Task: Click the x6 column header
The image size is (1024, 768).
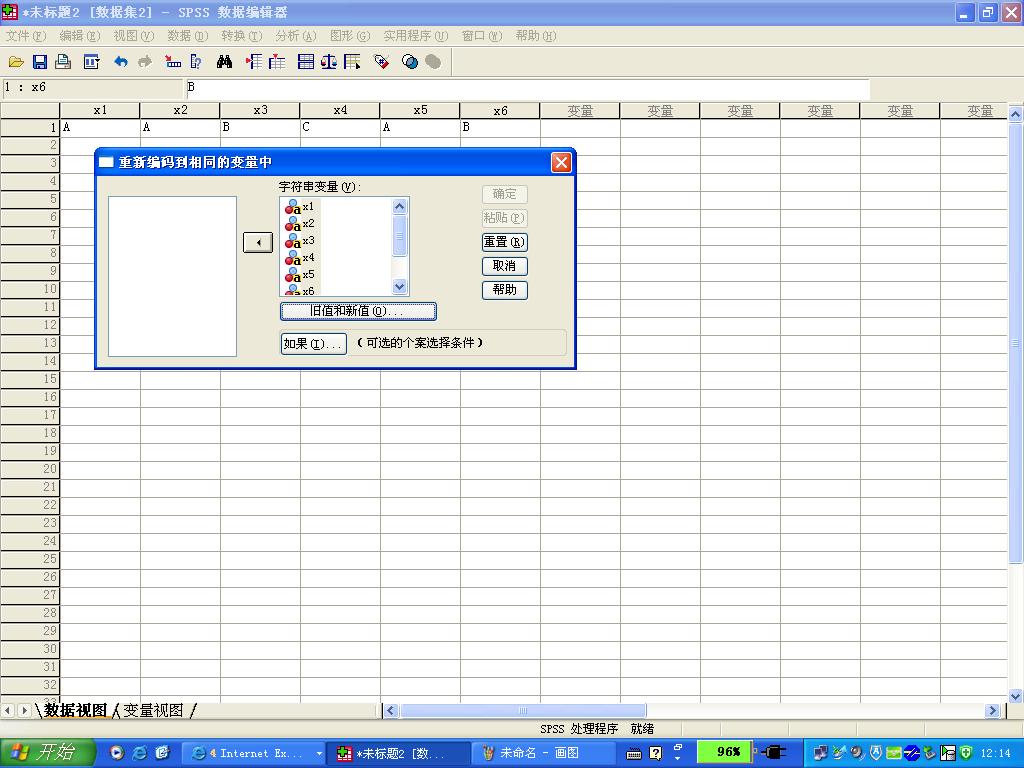Action: tap(500, 110)
